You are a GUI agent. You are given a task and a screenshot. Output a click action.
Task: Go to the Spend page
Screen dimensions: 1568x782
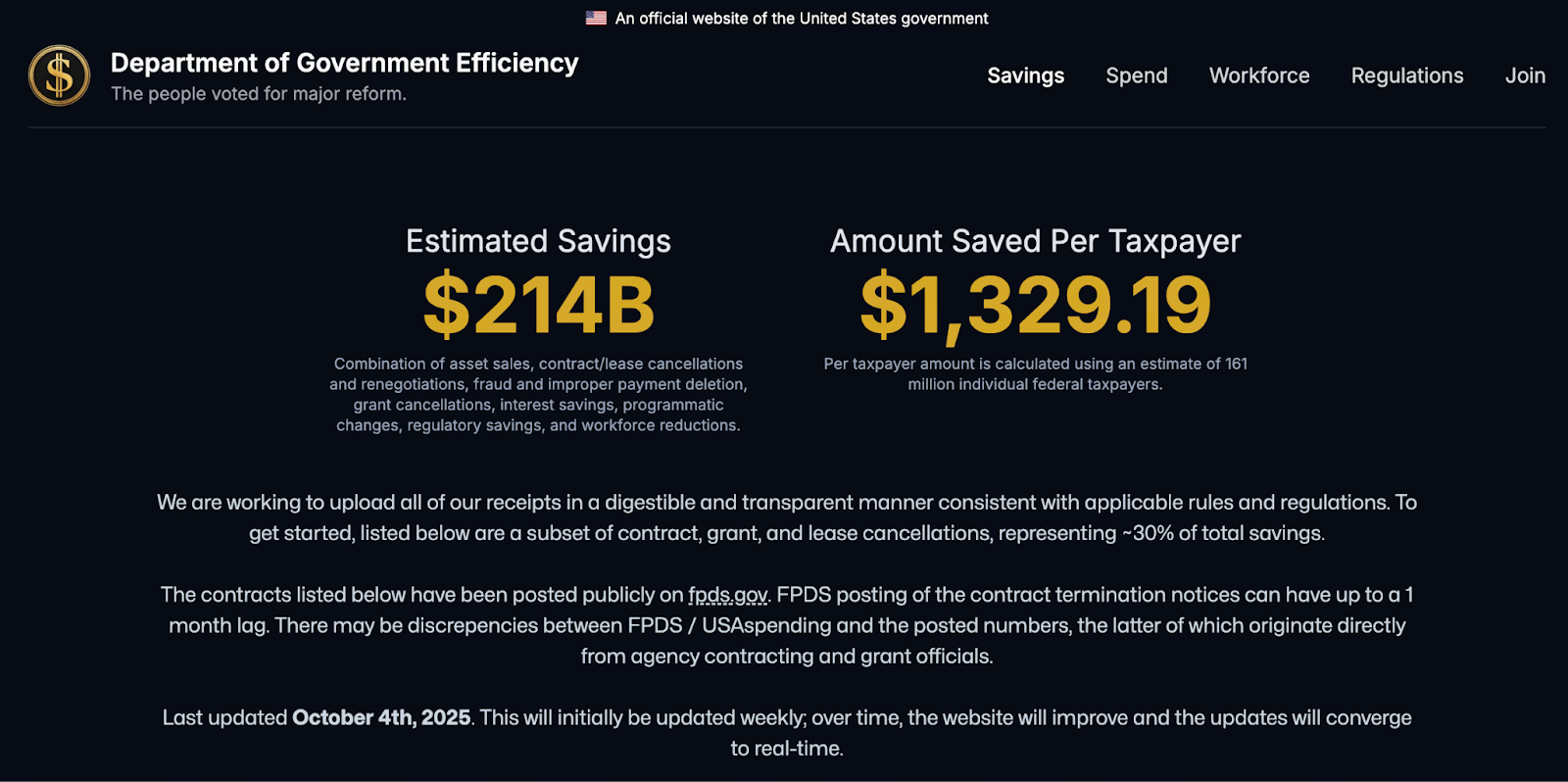(1136, 75)
